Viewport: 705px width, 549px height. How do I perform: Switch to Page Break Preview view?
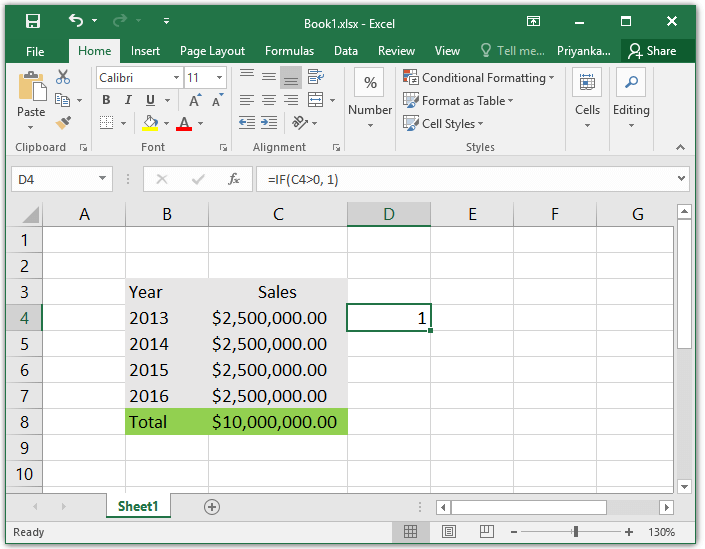point(486,532)
